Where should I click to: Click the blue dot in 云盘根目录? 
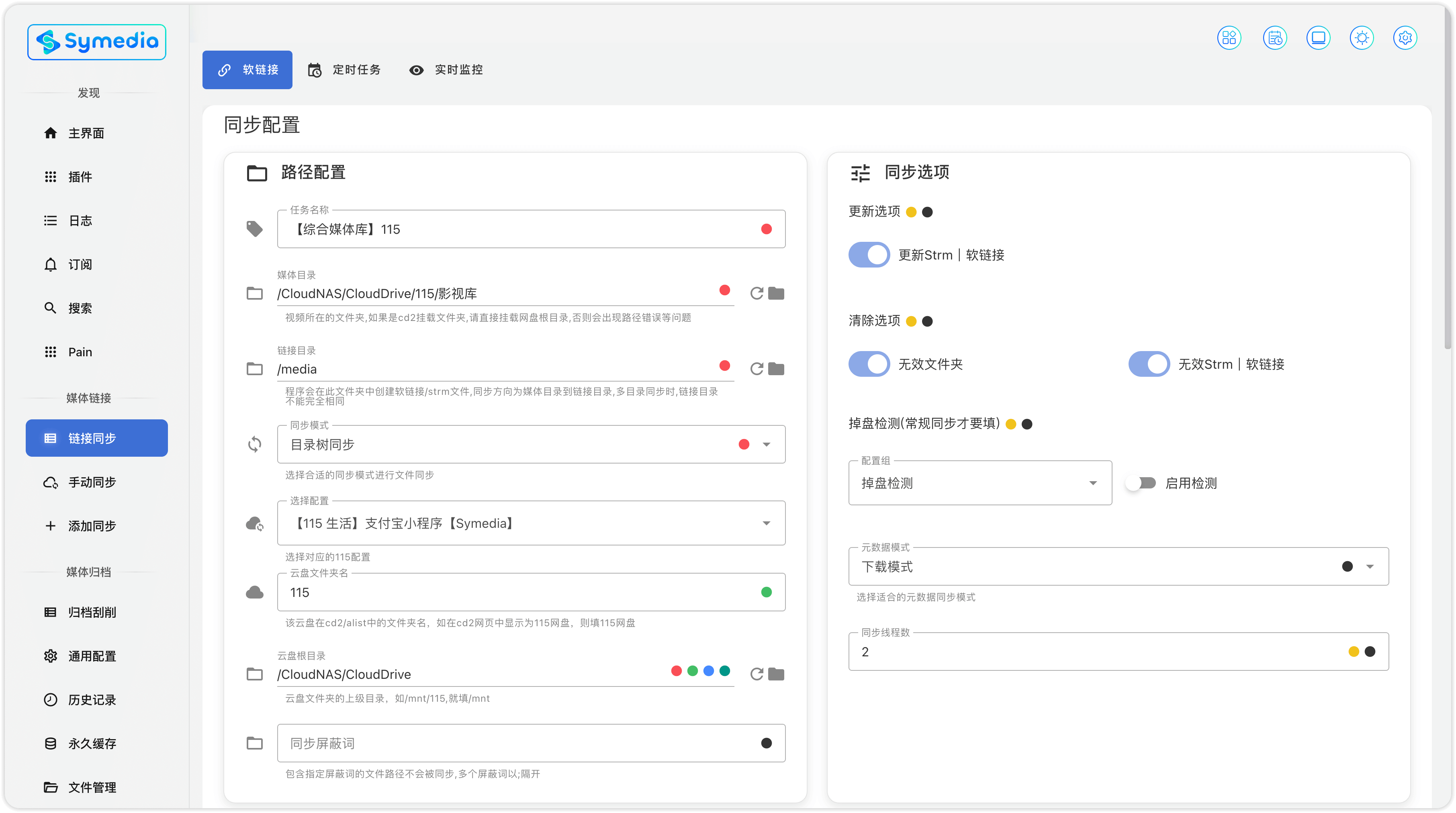tap(708, 671)
